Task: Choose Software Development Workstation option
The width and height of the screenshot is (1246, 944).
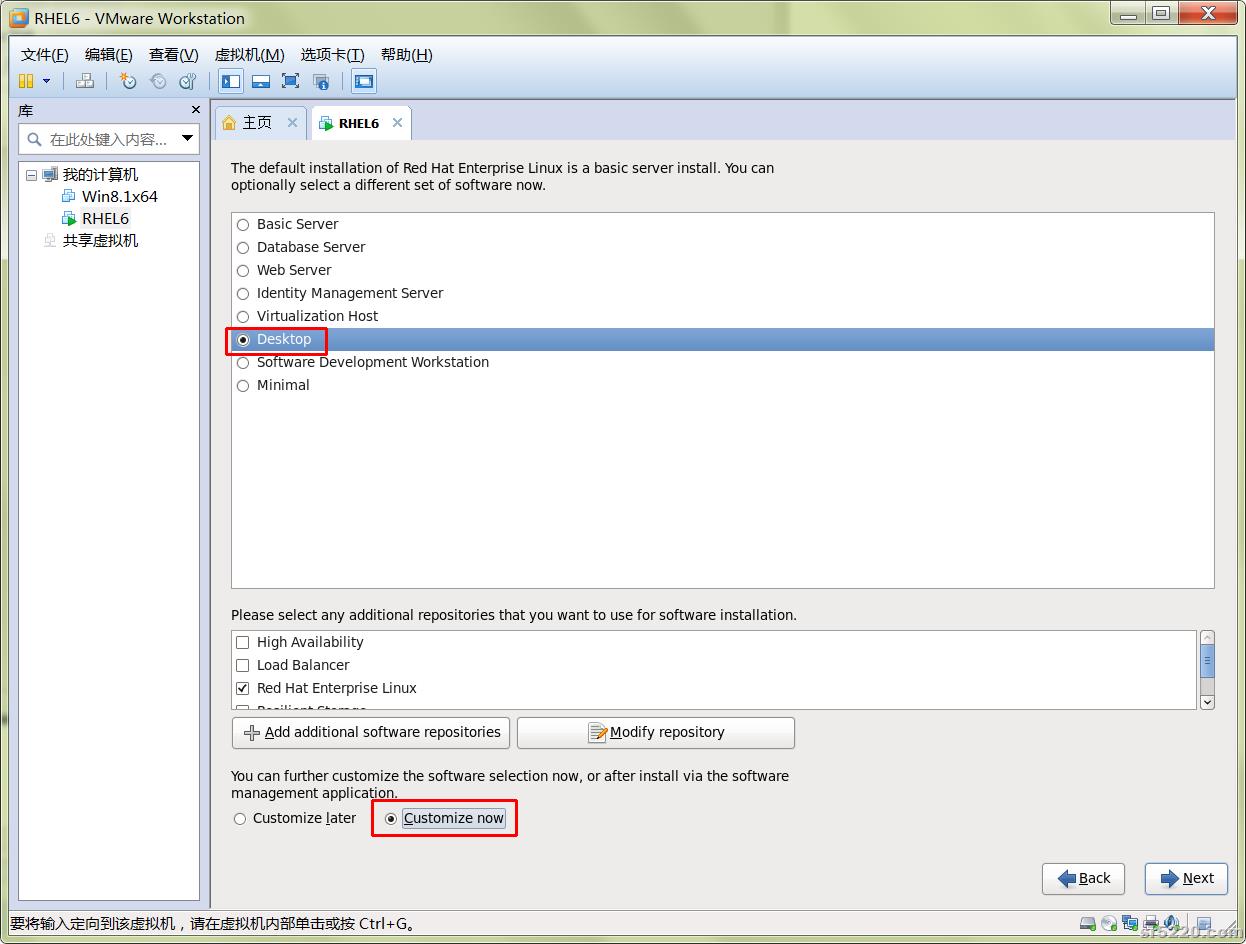Action: point(243,363)
